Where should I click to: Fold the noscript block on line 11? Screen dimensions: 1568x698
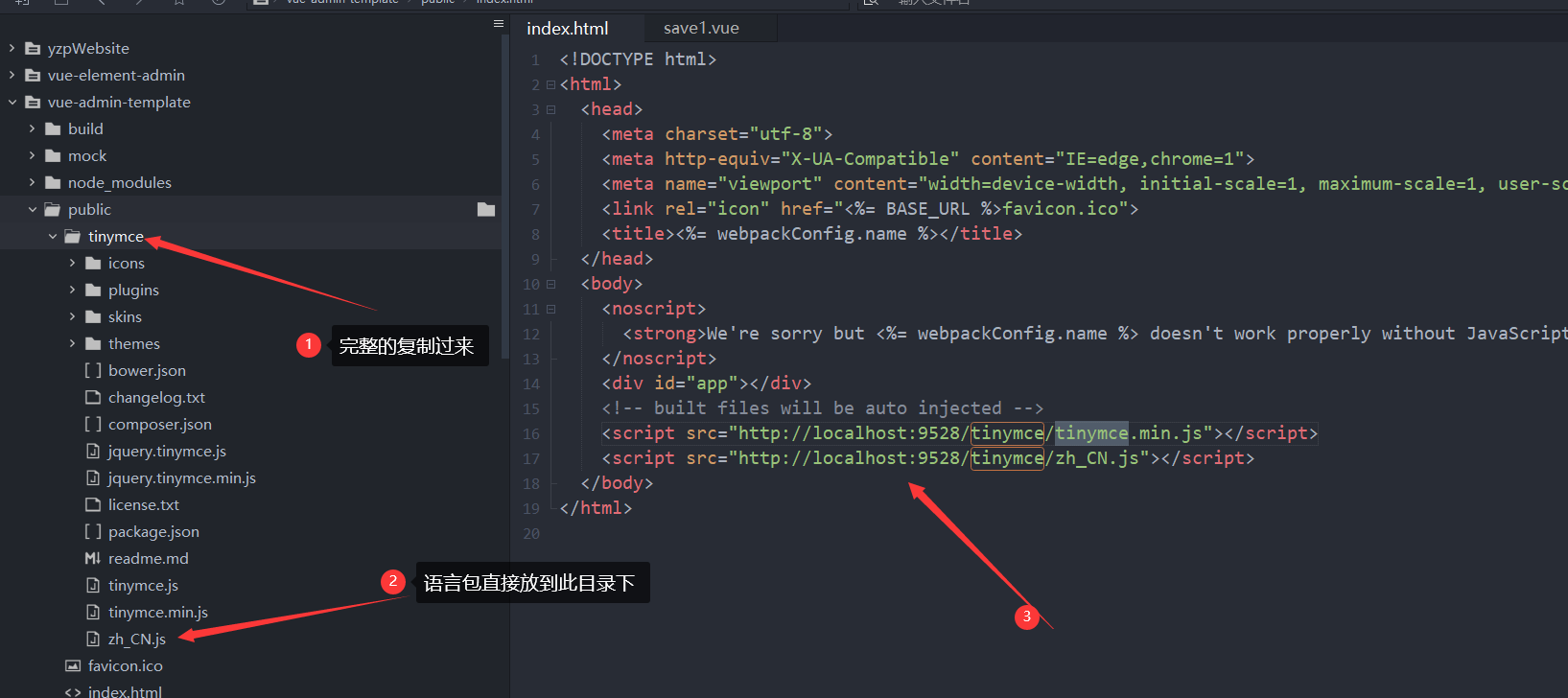(x=550, y=309)
